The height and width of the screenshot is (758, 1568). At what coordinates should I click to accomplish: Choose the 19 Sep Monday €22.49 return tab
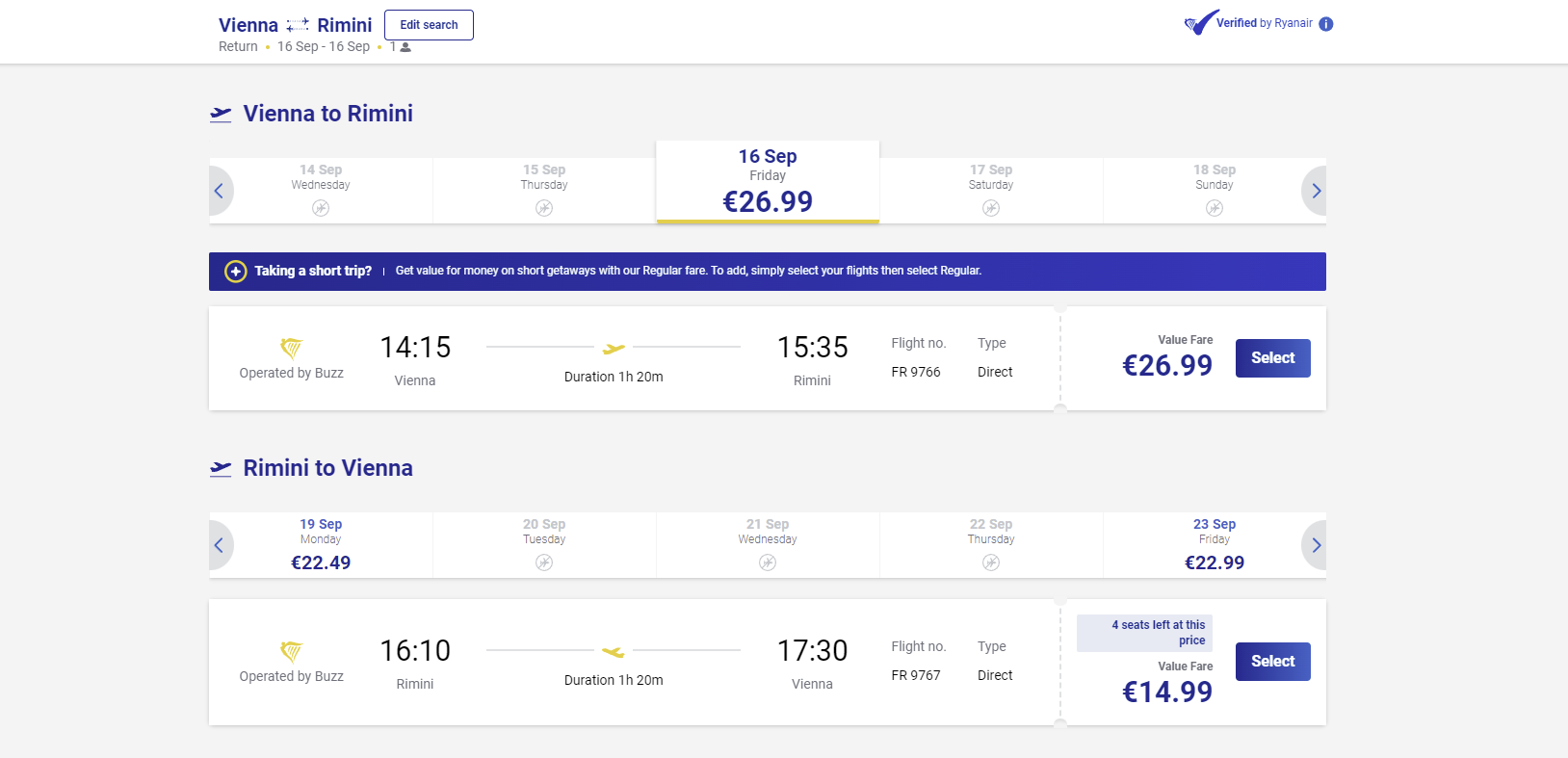[x=321, y=545]
